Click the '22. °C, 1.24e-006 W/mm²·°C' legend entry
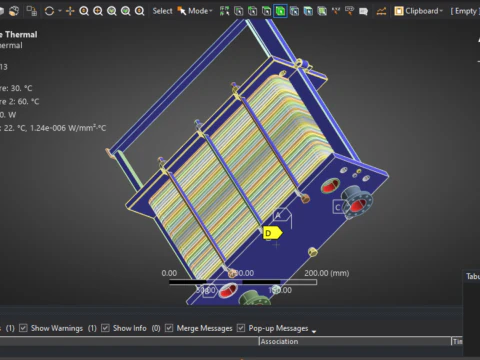480x360 pixels. pos(55,128)
